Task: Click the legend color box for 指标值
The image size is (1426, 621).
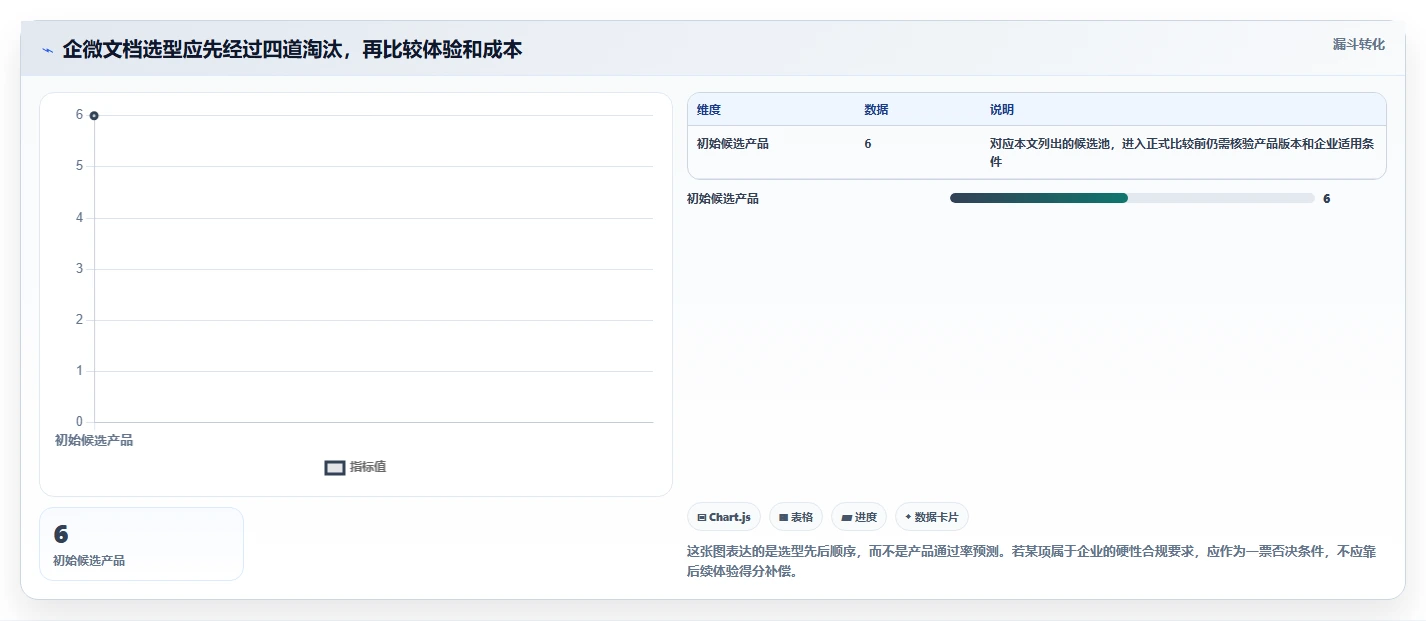Action: tap(335, 467)
